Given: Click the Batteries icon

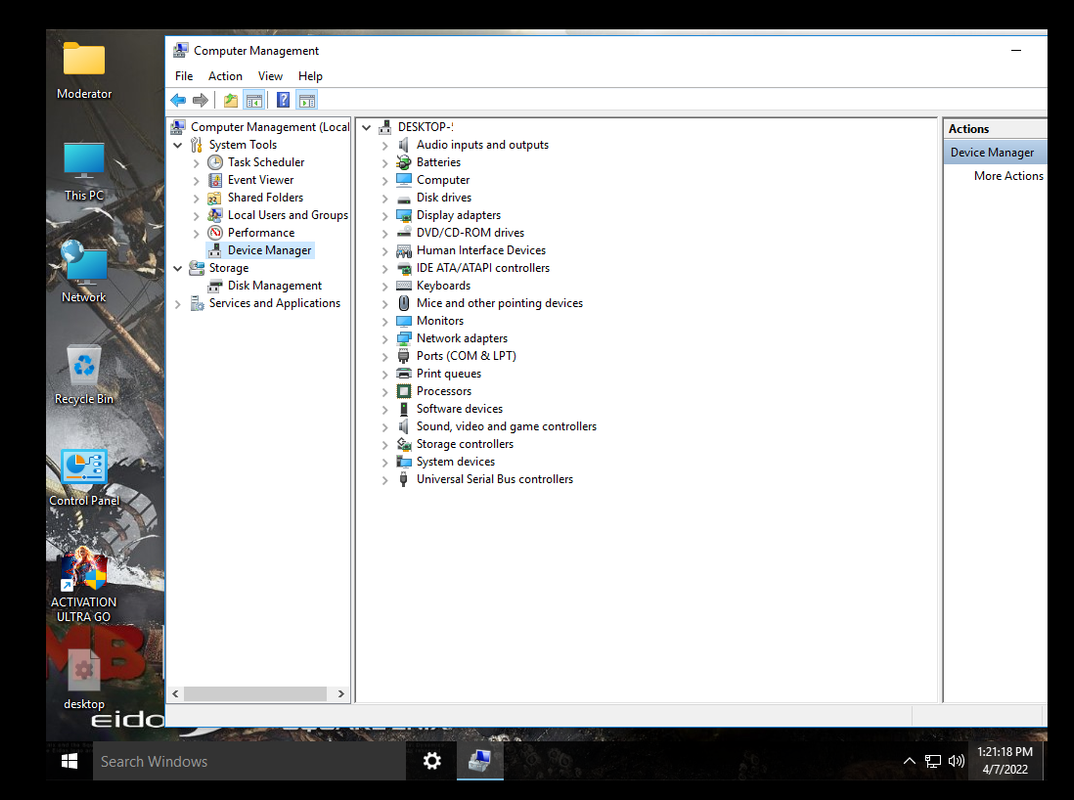Looking at the screenshot, I should pos(404,162).
